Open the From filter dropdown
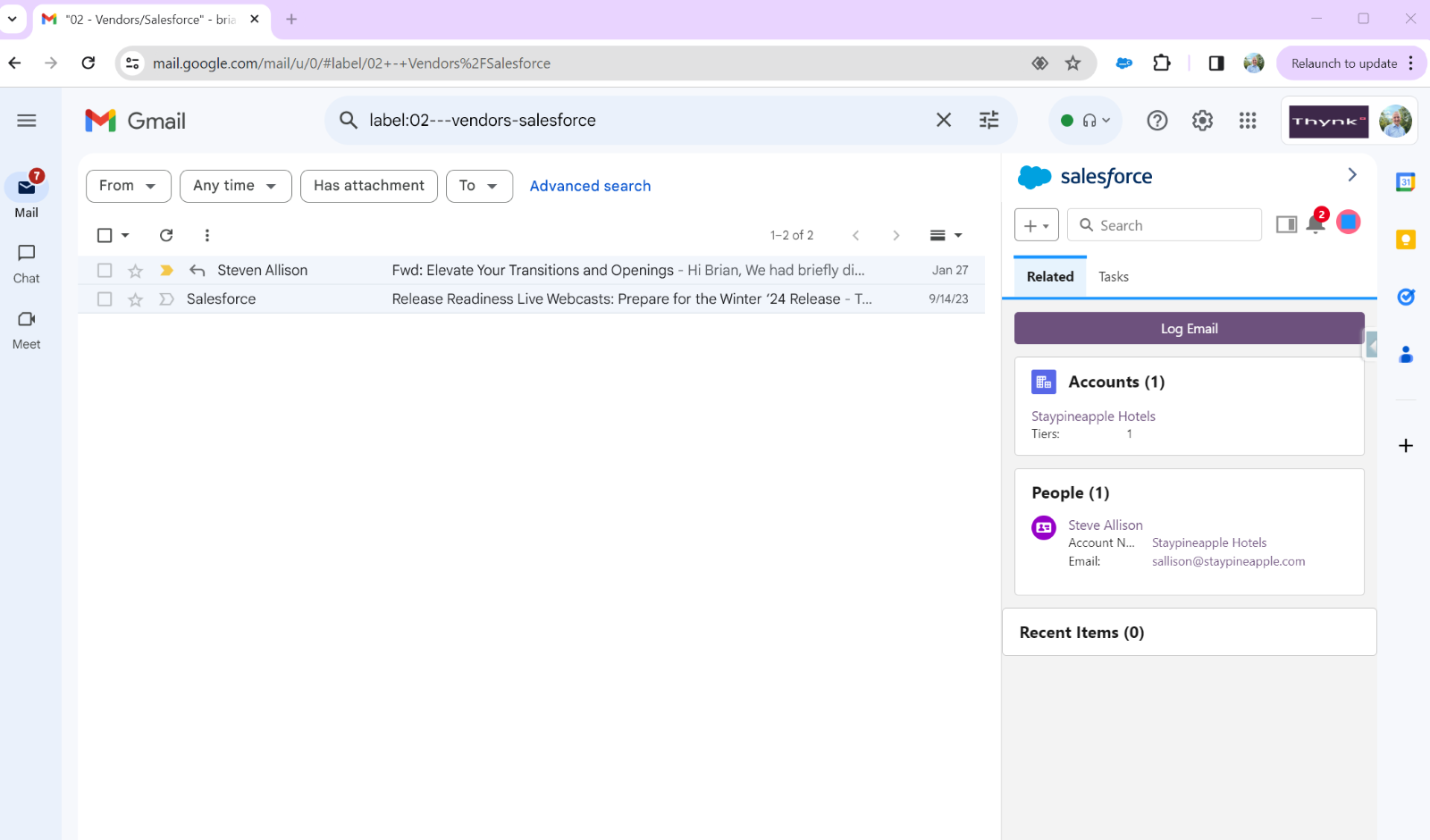Screen dimensions: 1430x840 (129, 186)
